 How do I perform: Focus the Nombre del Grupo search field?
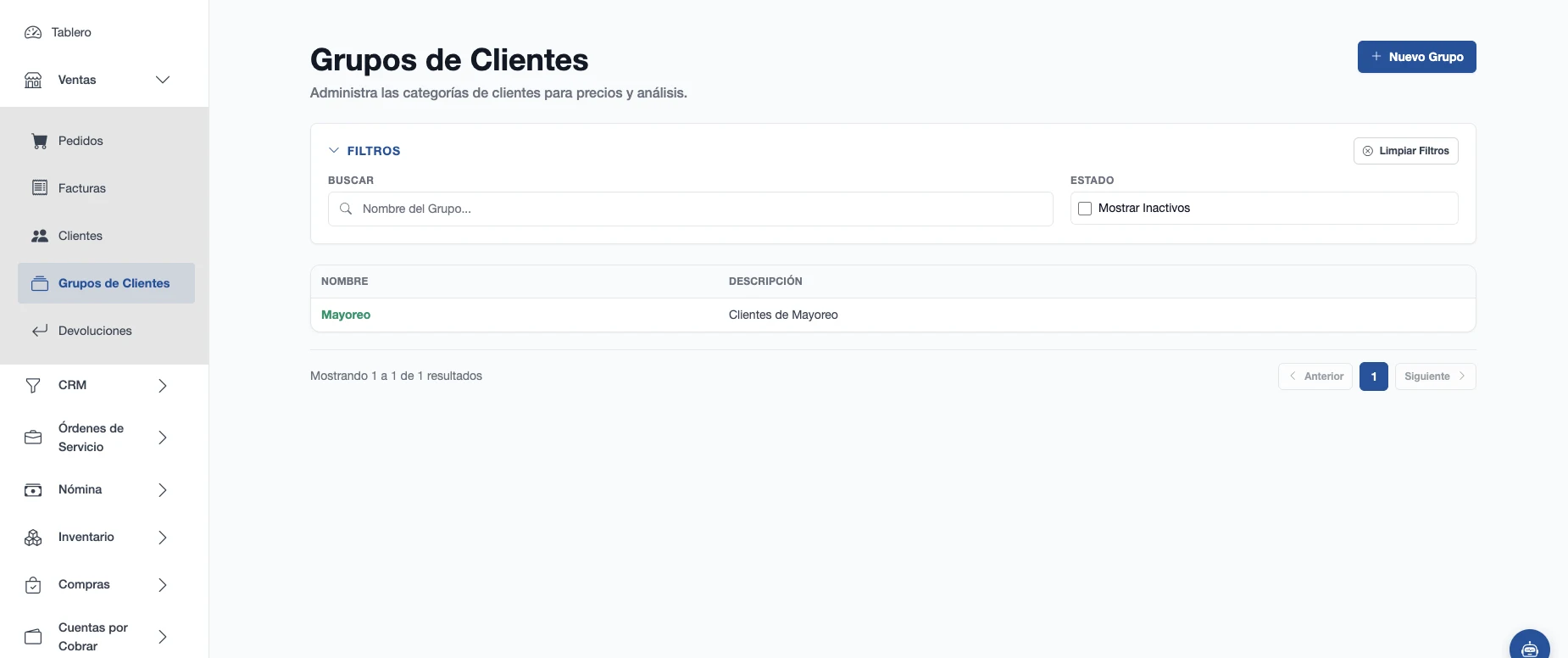click(x=690, y=209)
